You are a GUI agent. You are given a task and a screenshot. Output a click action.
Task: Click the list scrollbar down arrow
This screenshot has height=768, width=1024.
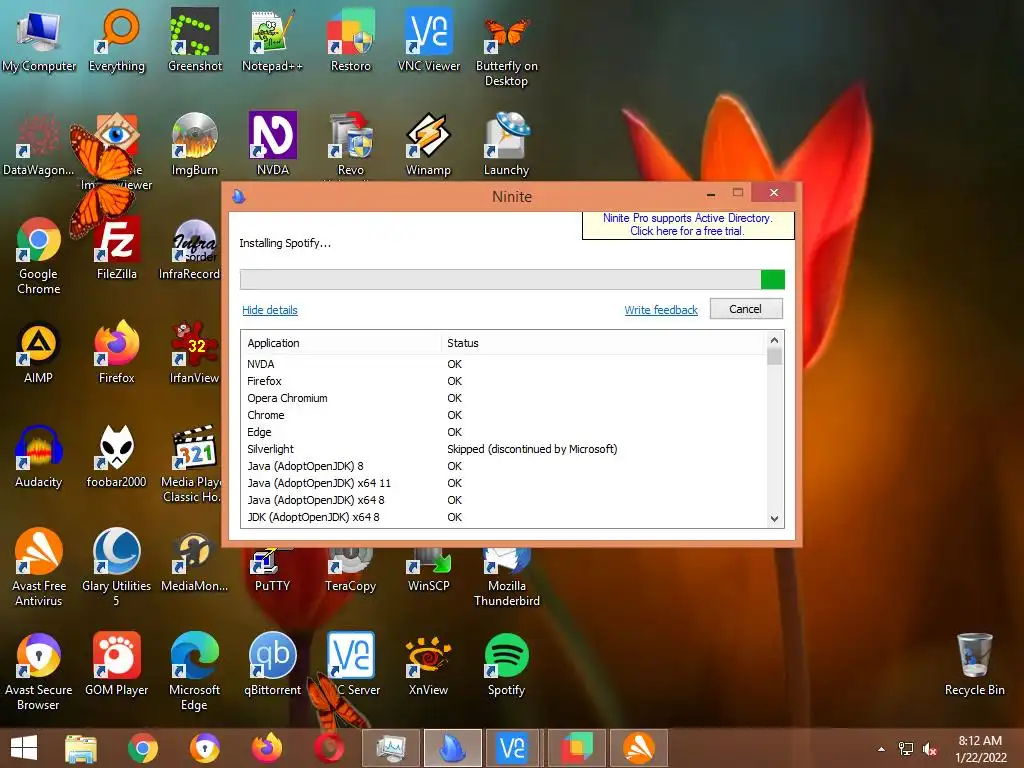[x=775, y=519]
